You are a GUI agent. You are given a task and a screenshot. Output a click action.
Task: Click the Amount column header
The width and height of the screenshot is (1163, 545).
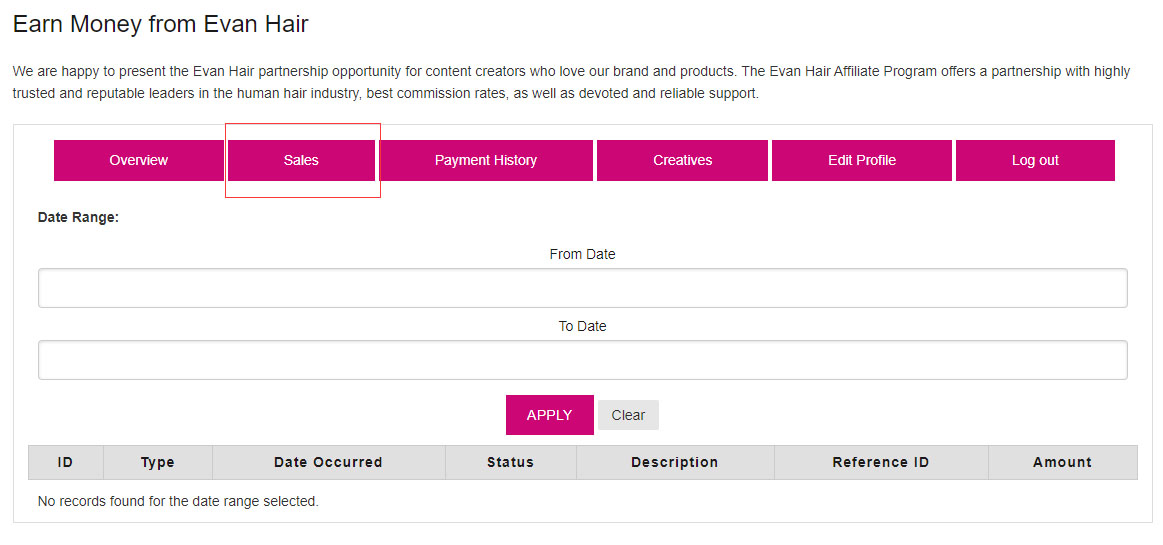(1063, 463)
